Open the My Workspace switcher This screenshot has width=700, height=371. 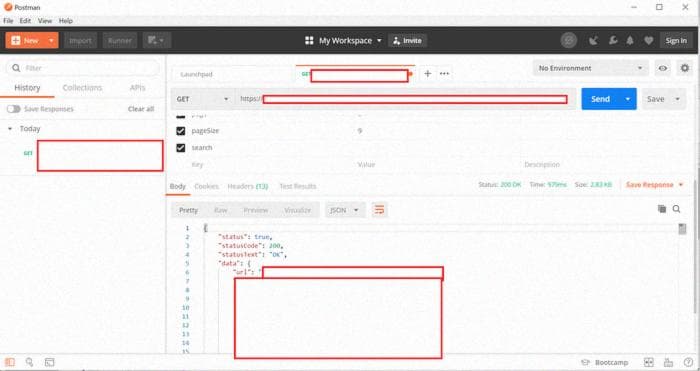point(344,41)
